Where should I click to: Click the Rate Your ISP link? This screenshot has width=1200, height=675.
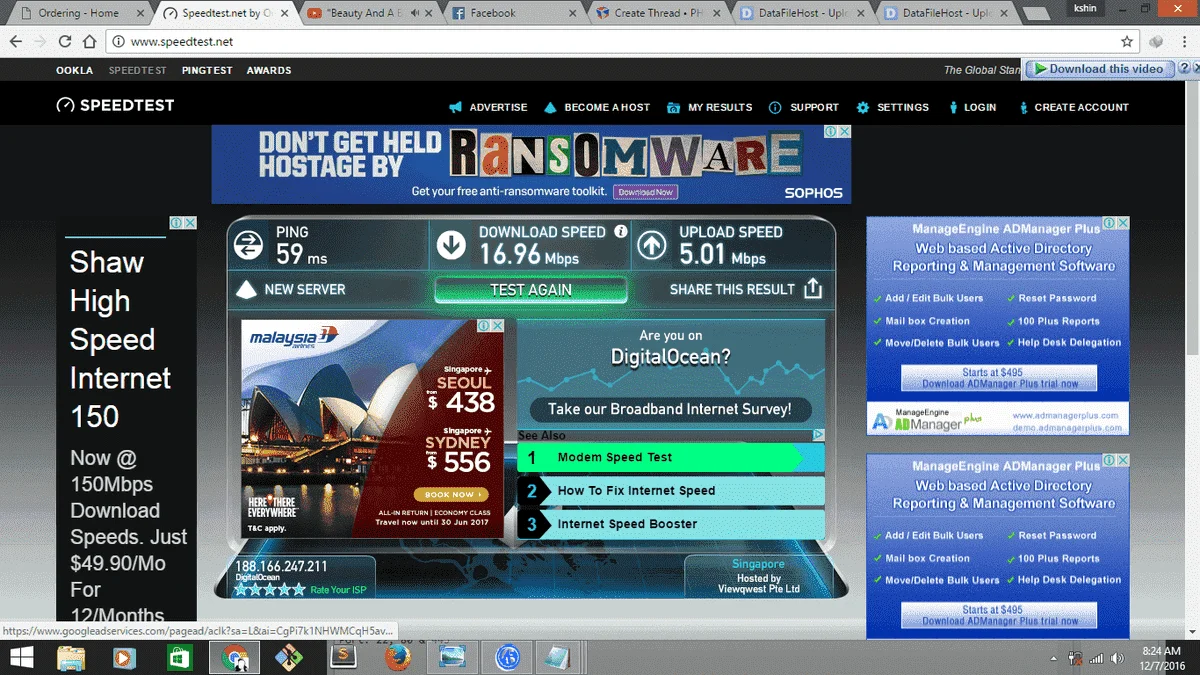pyautogui.click(x=338, y=590)
